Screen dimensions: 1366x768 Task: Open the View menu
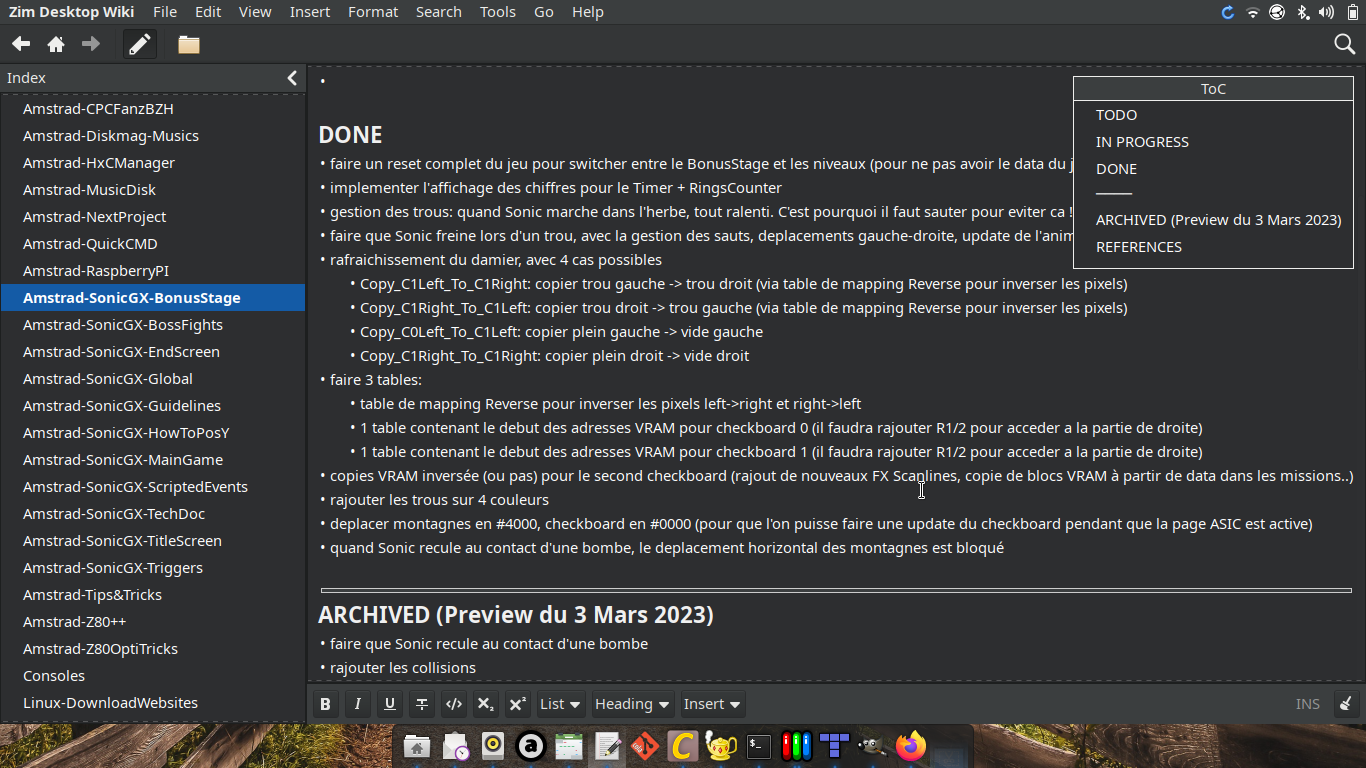click(255, 12)
